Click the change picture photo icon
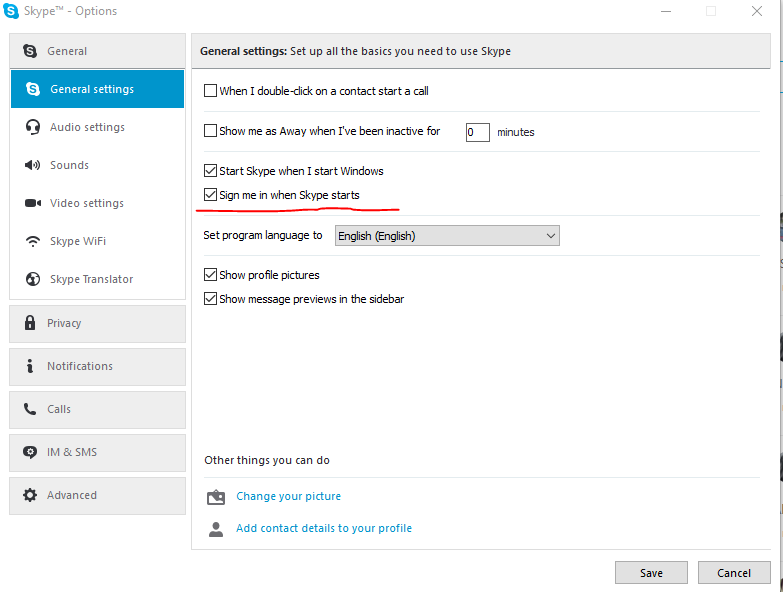 [216, 497]
